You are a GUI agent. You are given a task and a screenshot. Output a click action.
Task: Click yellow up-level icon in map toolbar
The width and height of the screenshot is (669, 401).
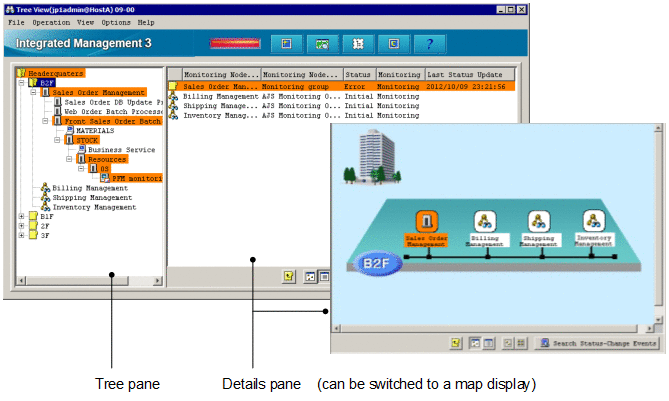pyautogui.click(x=456, y=343)
